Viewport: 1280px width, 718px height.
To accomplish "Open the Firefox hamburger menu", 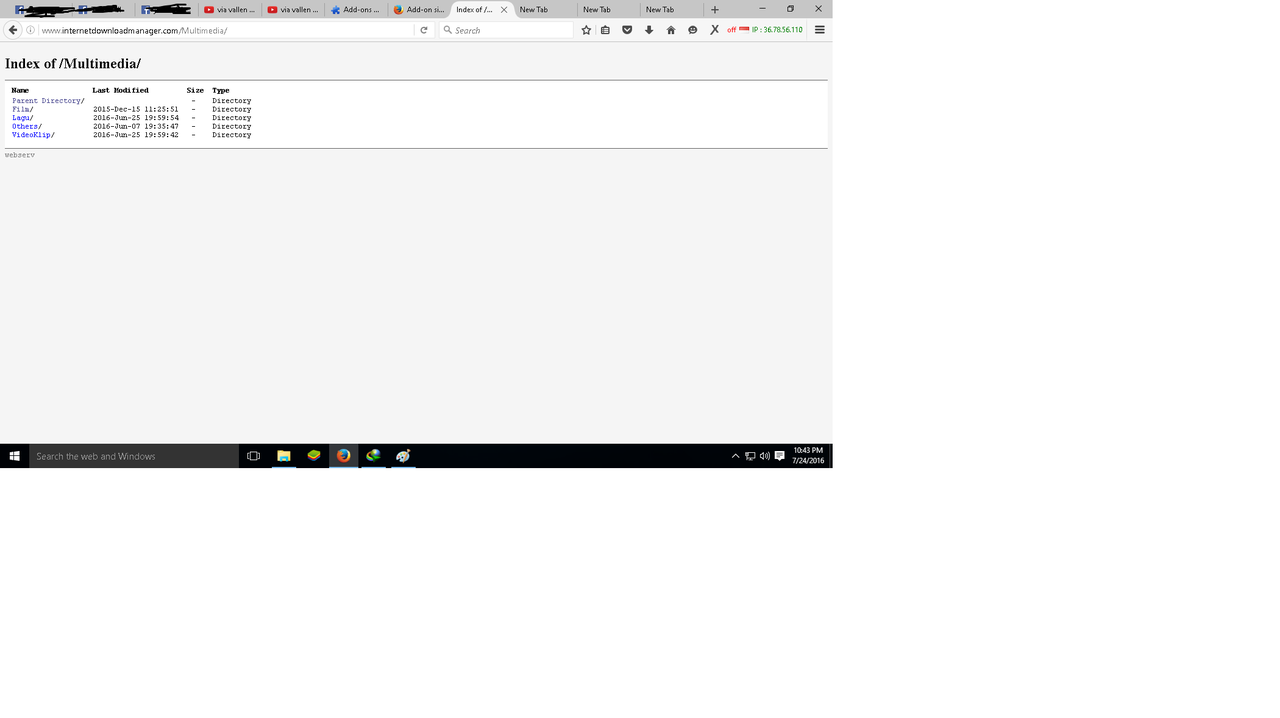I will click(x=819, y=30).
